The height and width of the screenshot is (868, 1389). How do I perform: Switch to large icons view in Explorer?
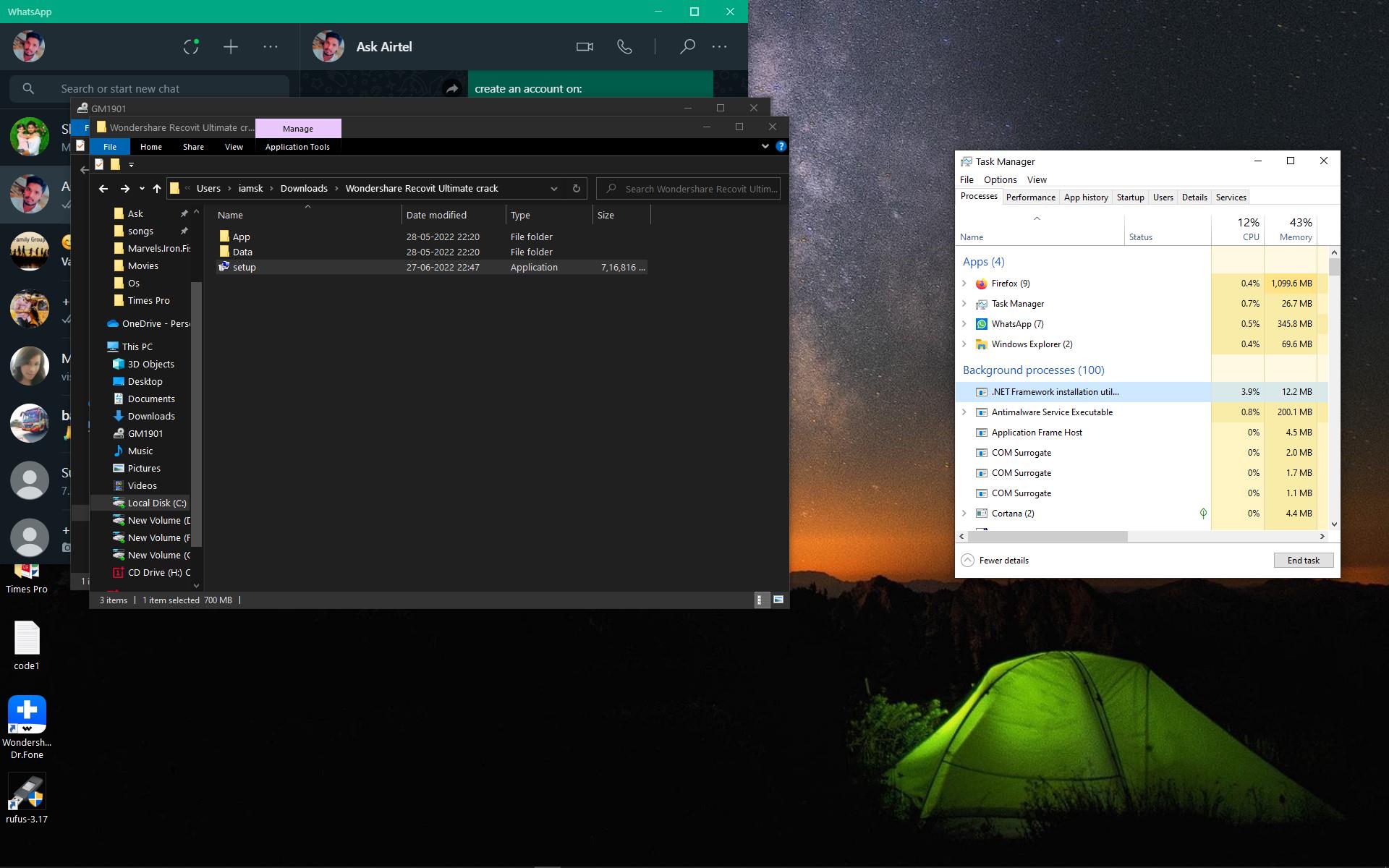pos(778,600)
